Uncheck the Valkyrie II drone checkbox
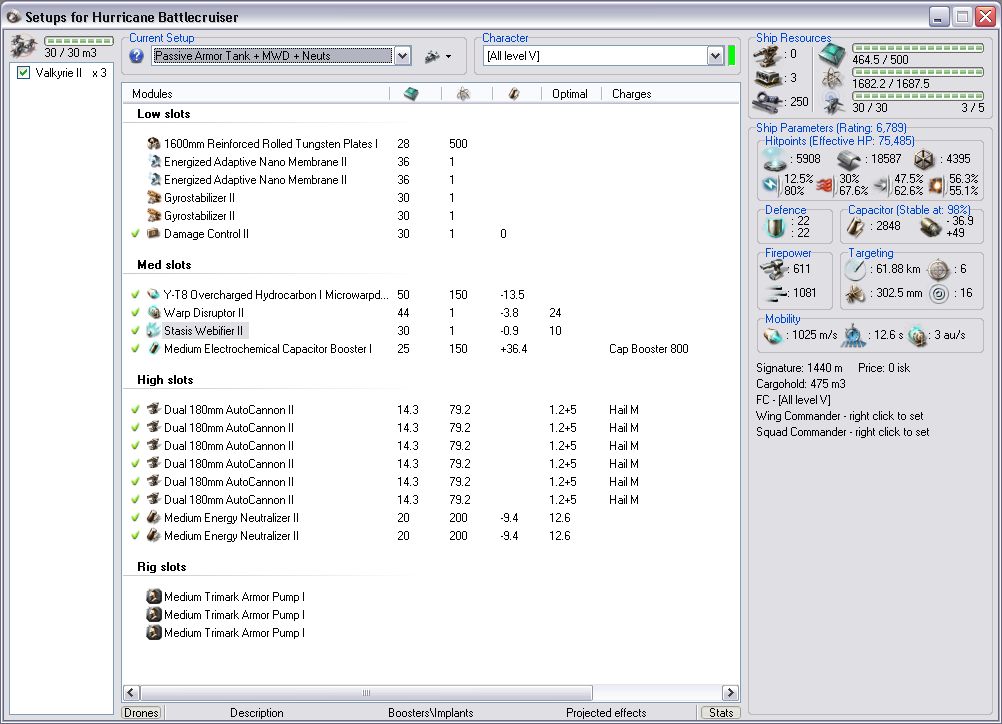This screenshot has height=724, width=1002. pyautogui.click(x=24, y=73)
